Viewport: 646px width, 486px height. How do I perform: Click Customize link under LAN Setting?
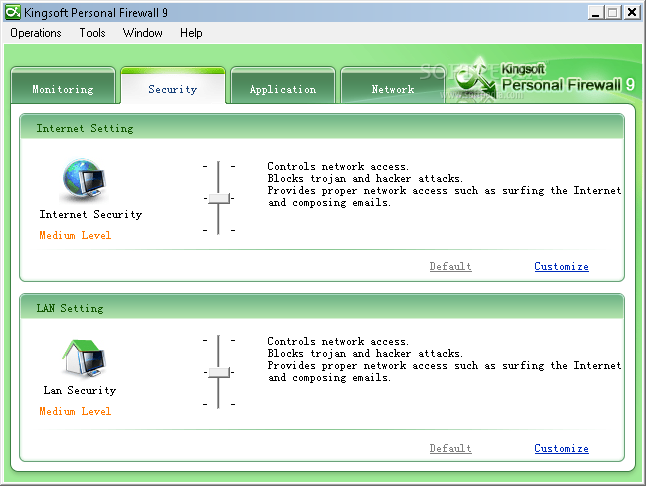(x=562, y=449)
